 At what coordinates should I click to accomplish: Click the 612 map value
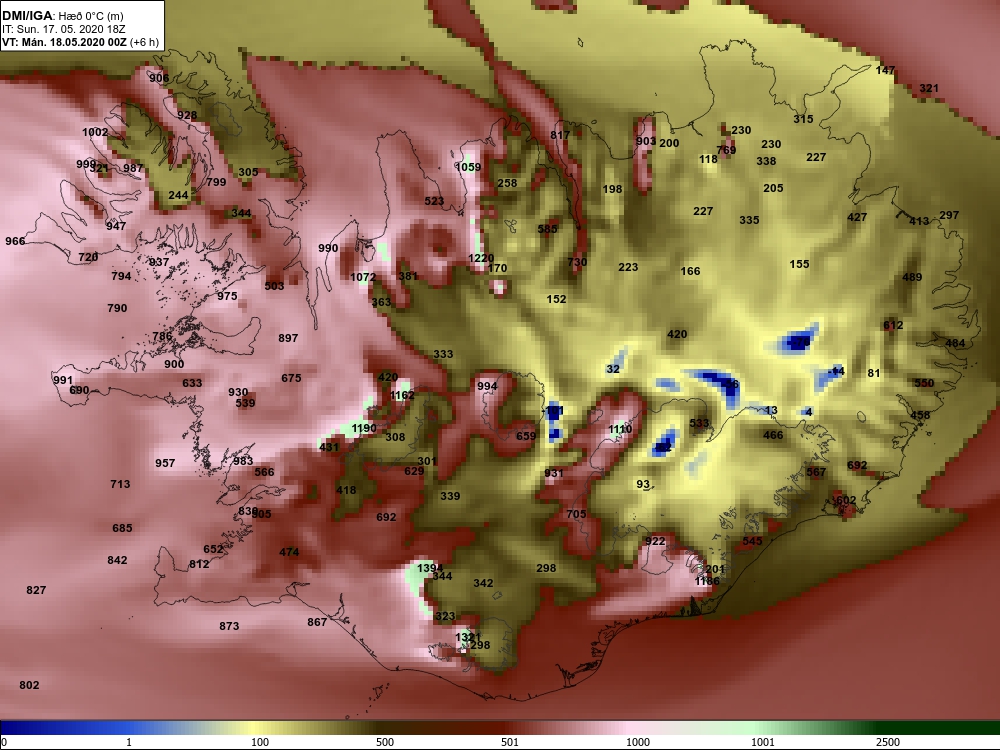(893, 325)
